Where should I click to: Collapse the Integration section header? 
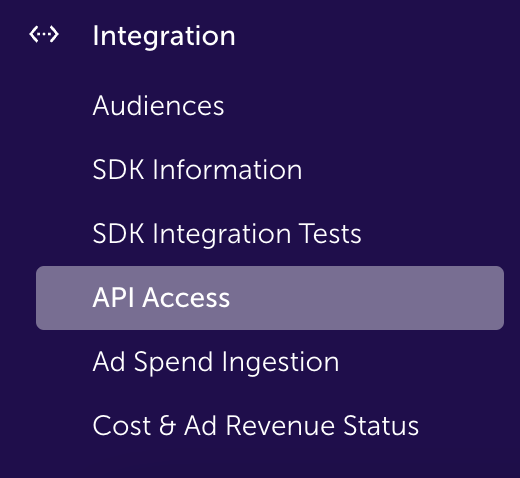164,36
